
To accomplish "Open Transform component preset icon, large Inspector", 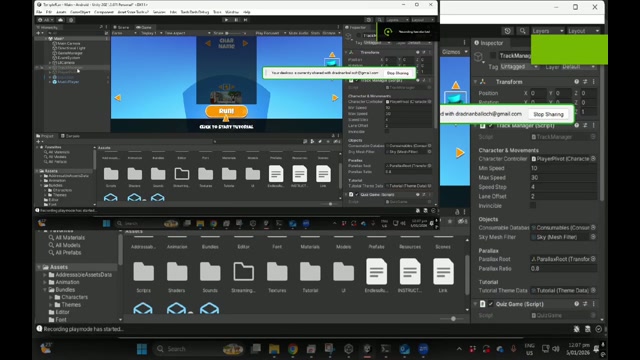I will point(585,82).
